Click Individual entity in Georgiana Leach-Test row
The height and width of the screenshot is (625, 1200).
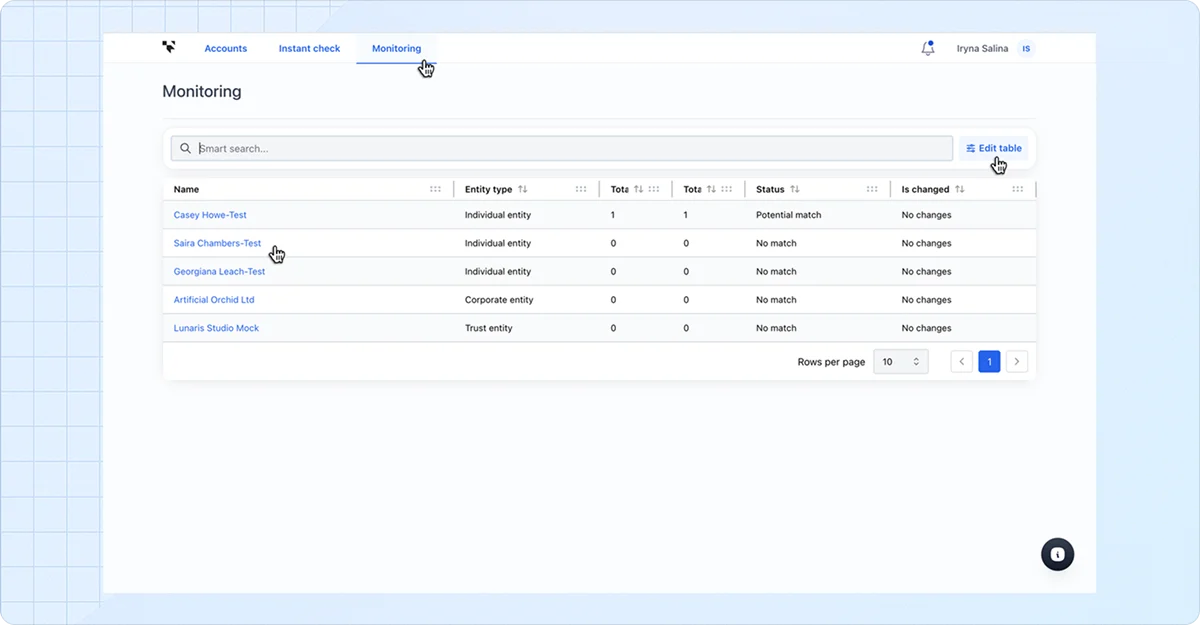click(498, 271)
